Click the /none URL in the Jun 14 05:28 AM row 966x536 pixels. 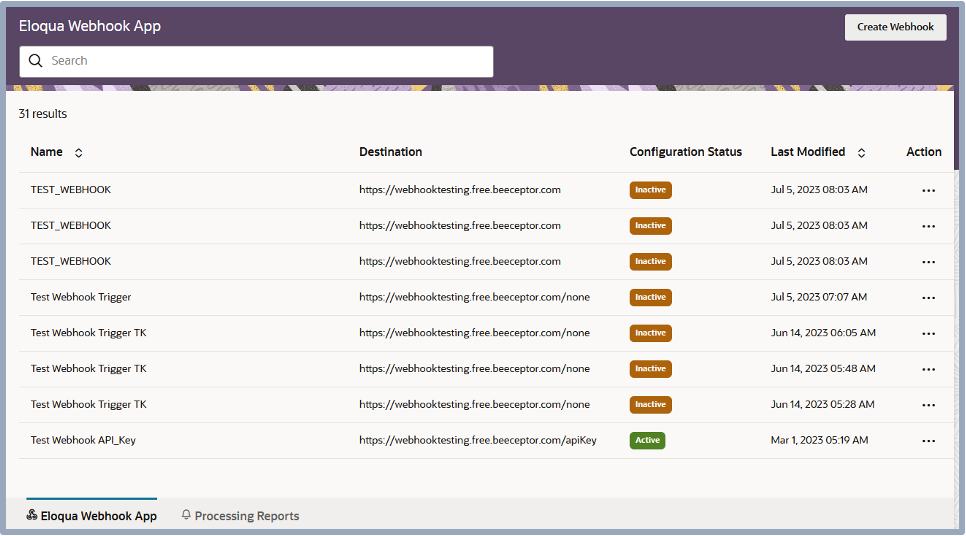pyautogui.click(x=474, y=404)
